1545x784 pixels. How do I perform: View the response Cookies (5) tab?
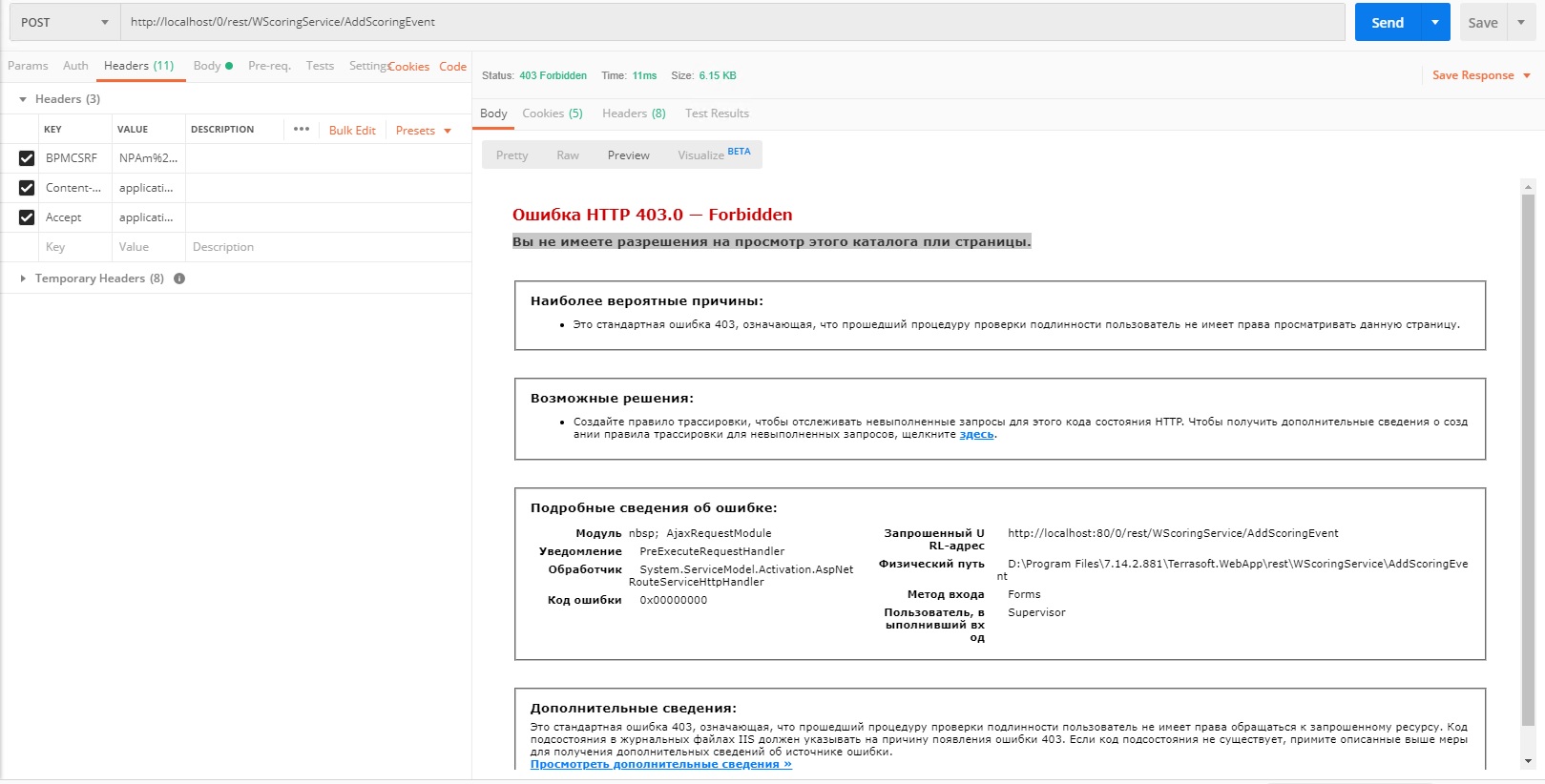click(553, 113)
